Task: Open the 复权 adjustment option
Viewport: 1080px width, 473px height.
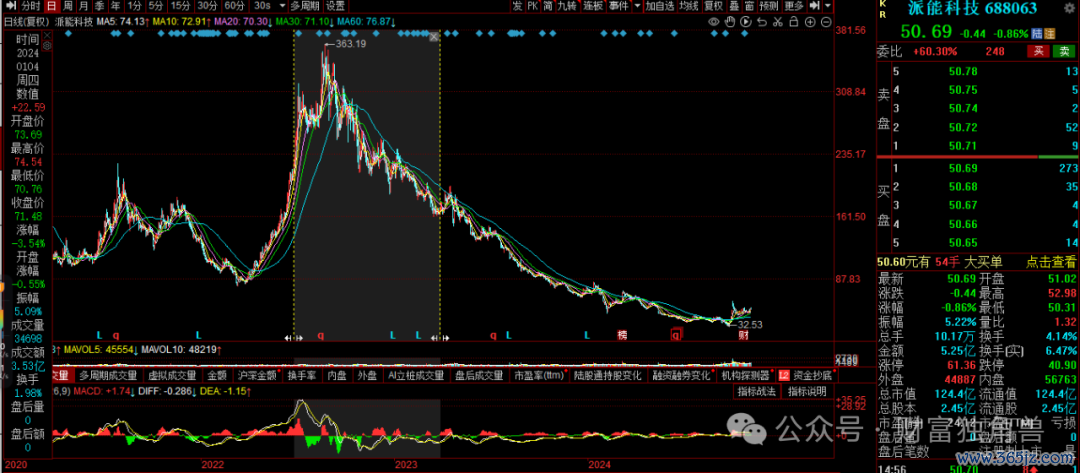Action: pos(714,6)
